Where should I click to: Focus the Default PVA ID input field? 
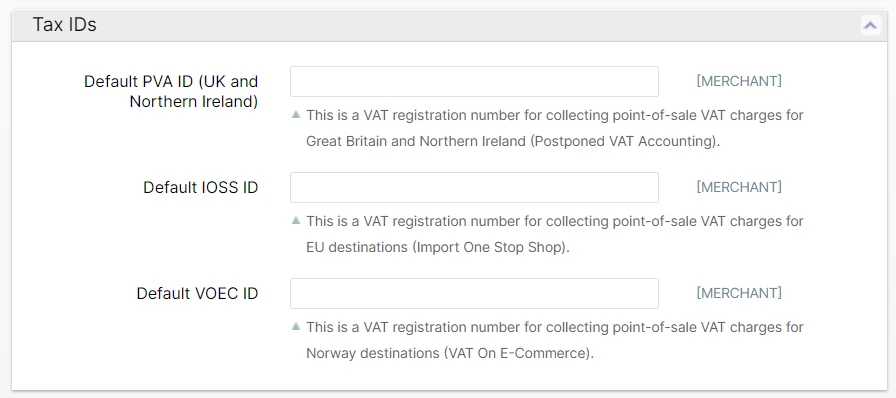pos(474,82)
